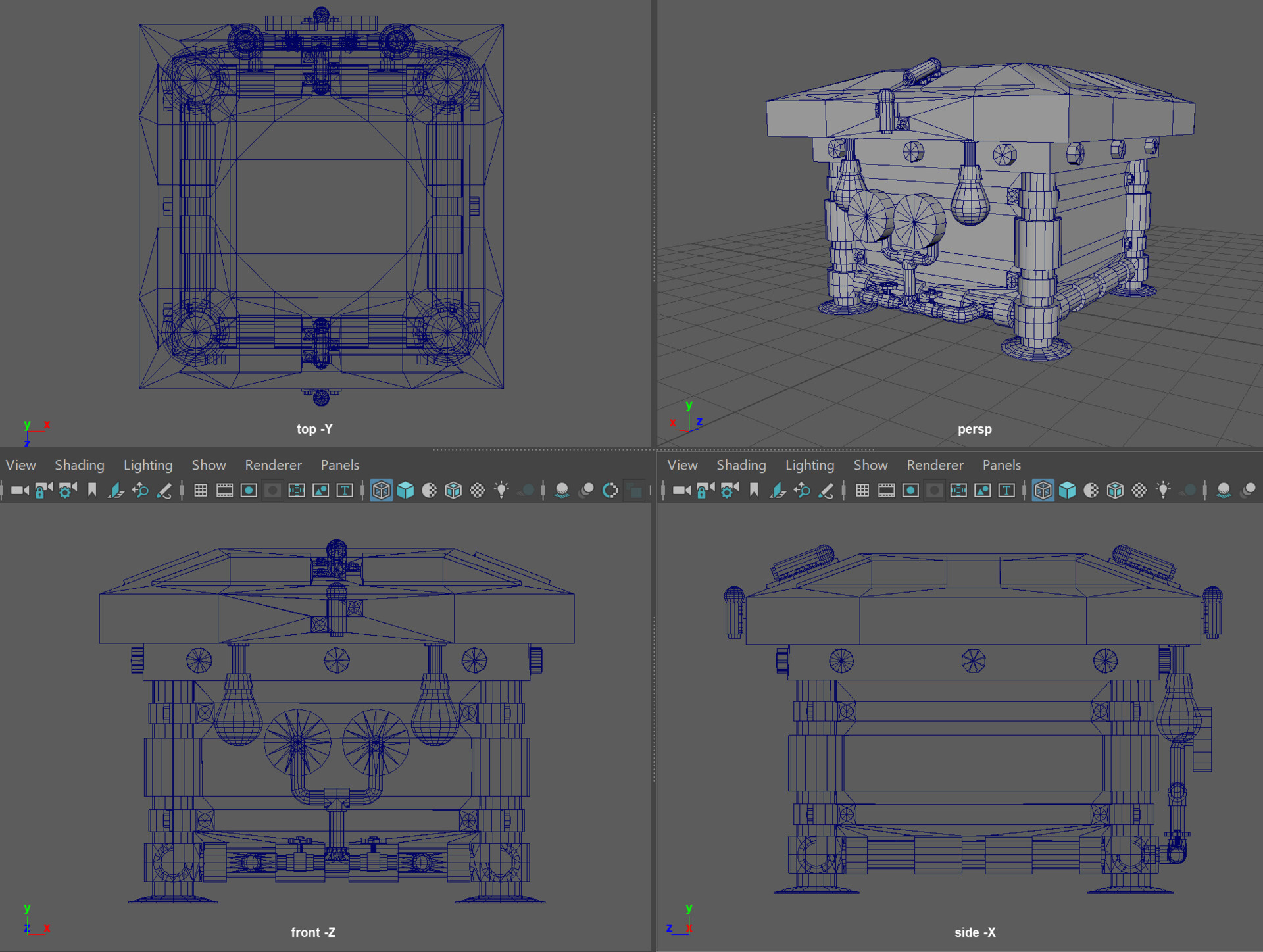Toggle Use All Lights in front panel
Viewport: 1263px width, 952px height.
coord(501,490)
